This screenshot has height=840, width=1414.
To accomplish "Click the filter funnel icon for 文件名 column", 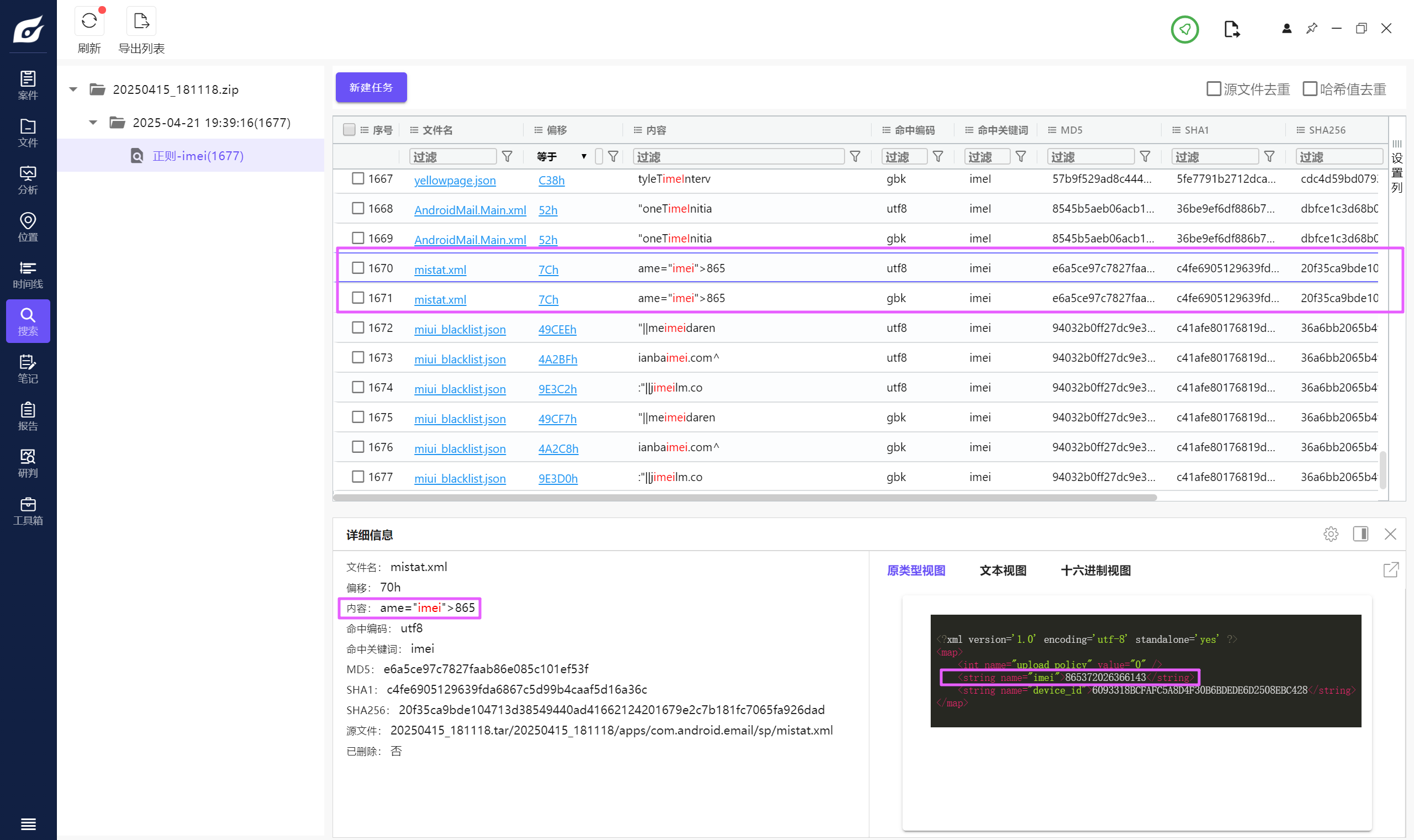I will tap(507, 156).
